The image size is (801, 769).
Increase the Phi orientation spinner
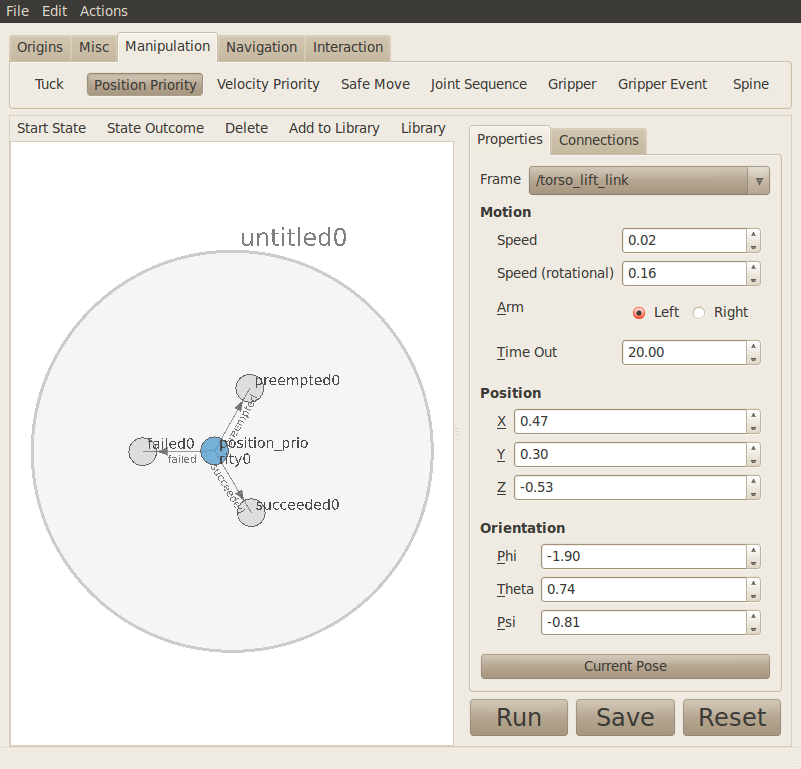(753, 551)
